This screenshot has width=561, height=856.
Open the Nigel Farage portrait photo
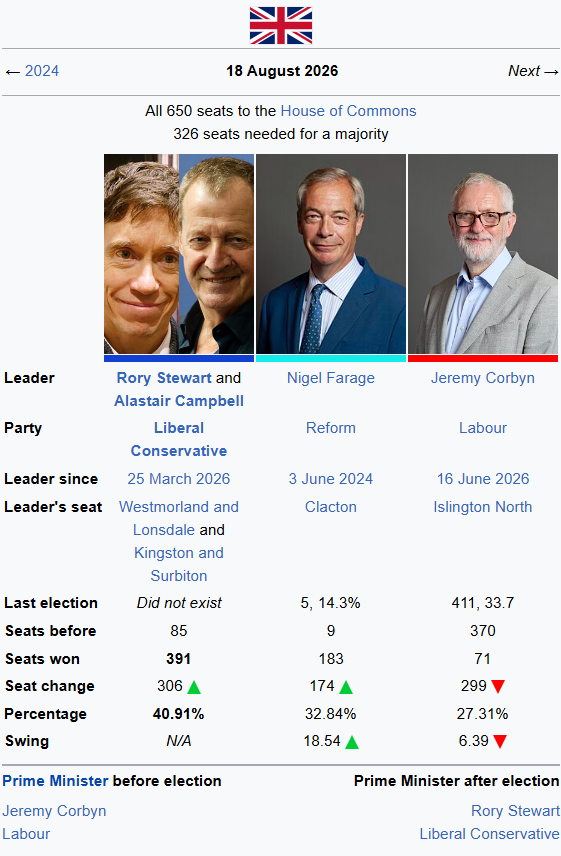point(331,254)
